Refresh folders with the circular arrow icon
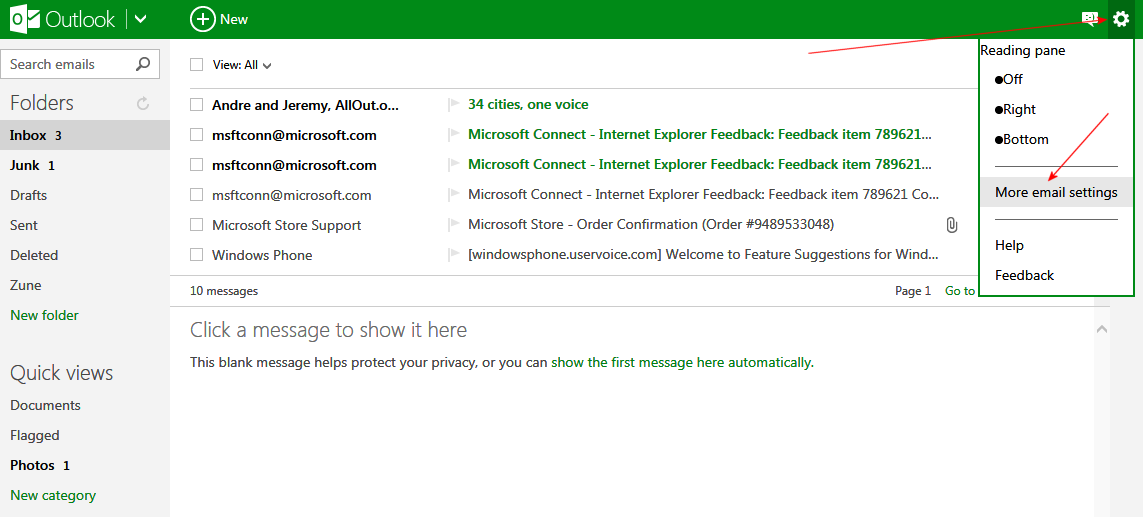This screenshot has height=517, width=1143. click(x=143, y=103)
